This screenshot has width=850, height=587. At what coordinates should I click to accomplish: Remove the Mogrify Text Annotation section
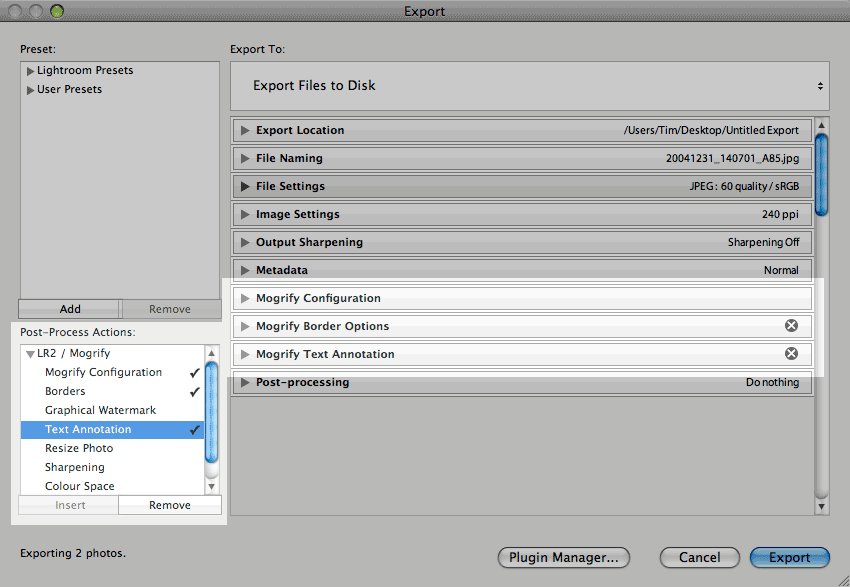[791, 354]
